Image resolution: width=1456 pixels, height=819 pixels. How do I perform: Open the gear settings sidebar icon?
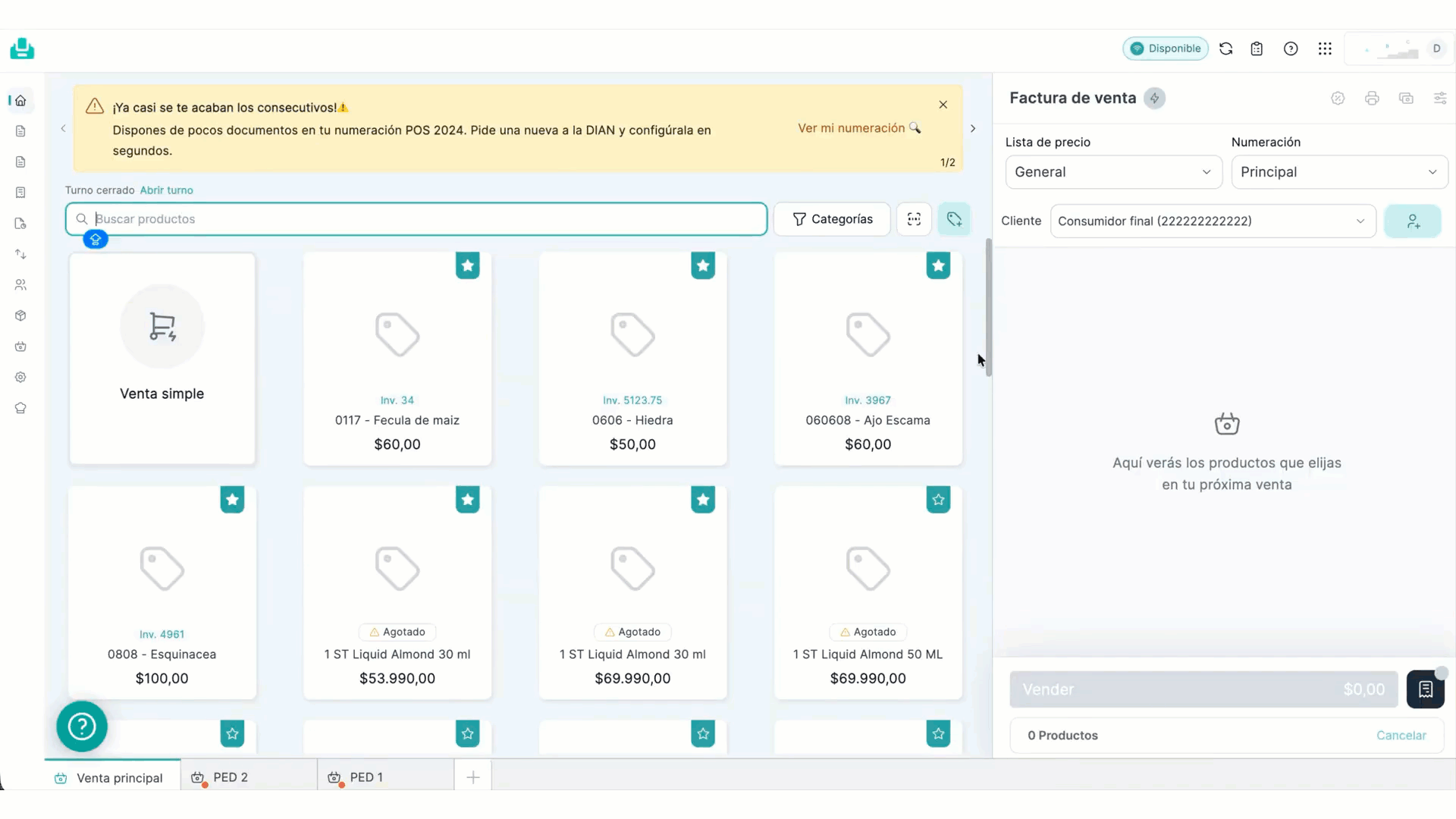(x=20, y=377)
